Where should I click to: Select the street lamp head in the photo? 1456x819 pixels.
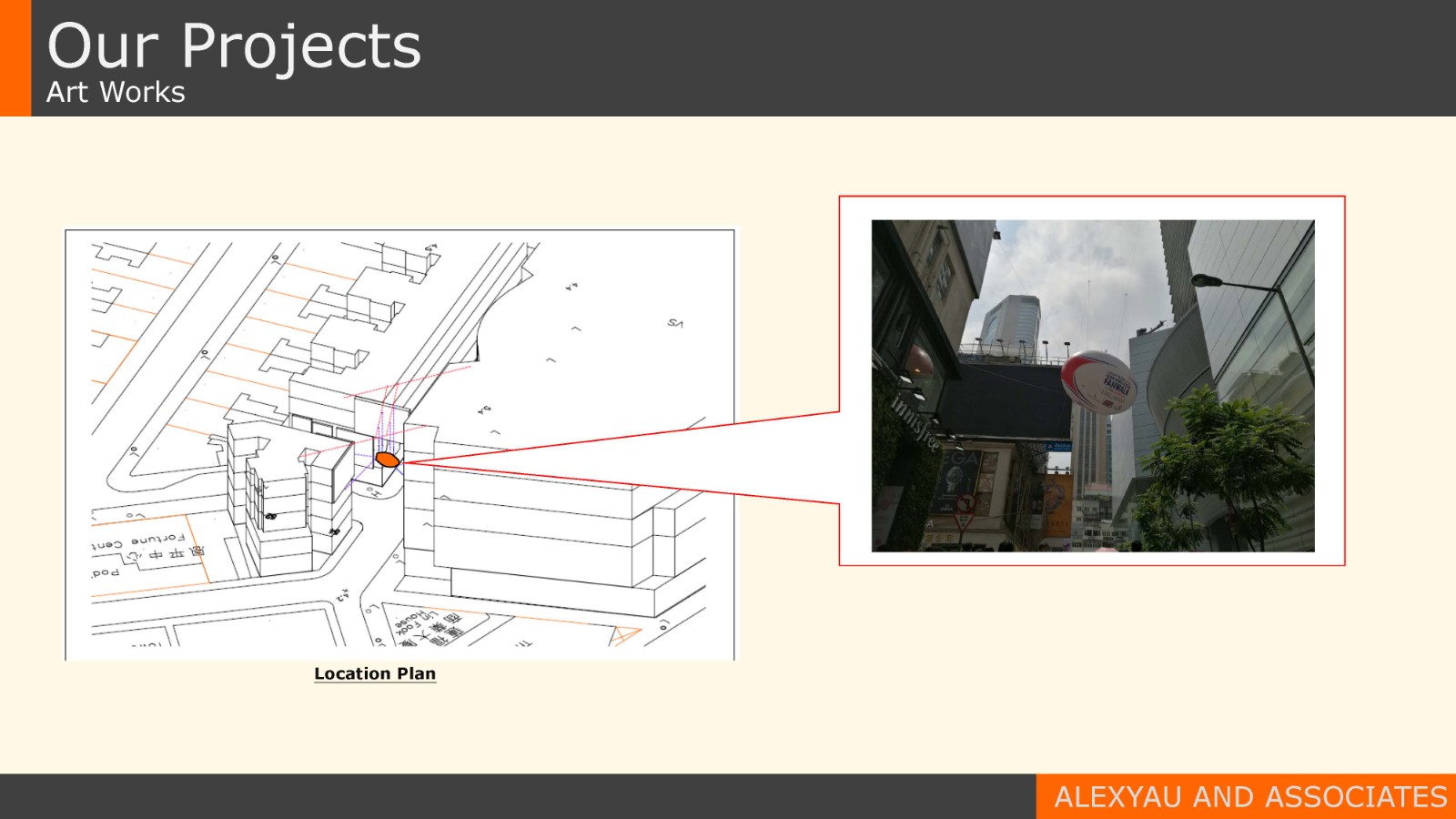point(1208,280)
